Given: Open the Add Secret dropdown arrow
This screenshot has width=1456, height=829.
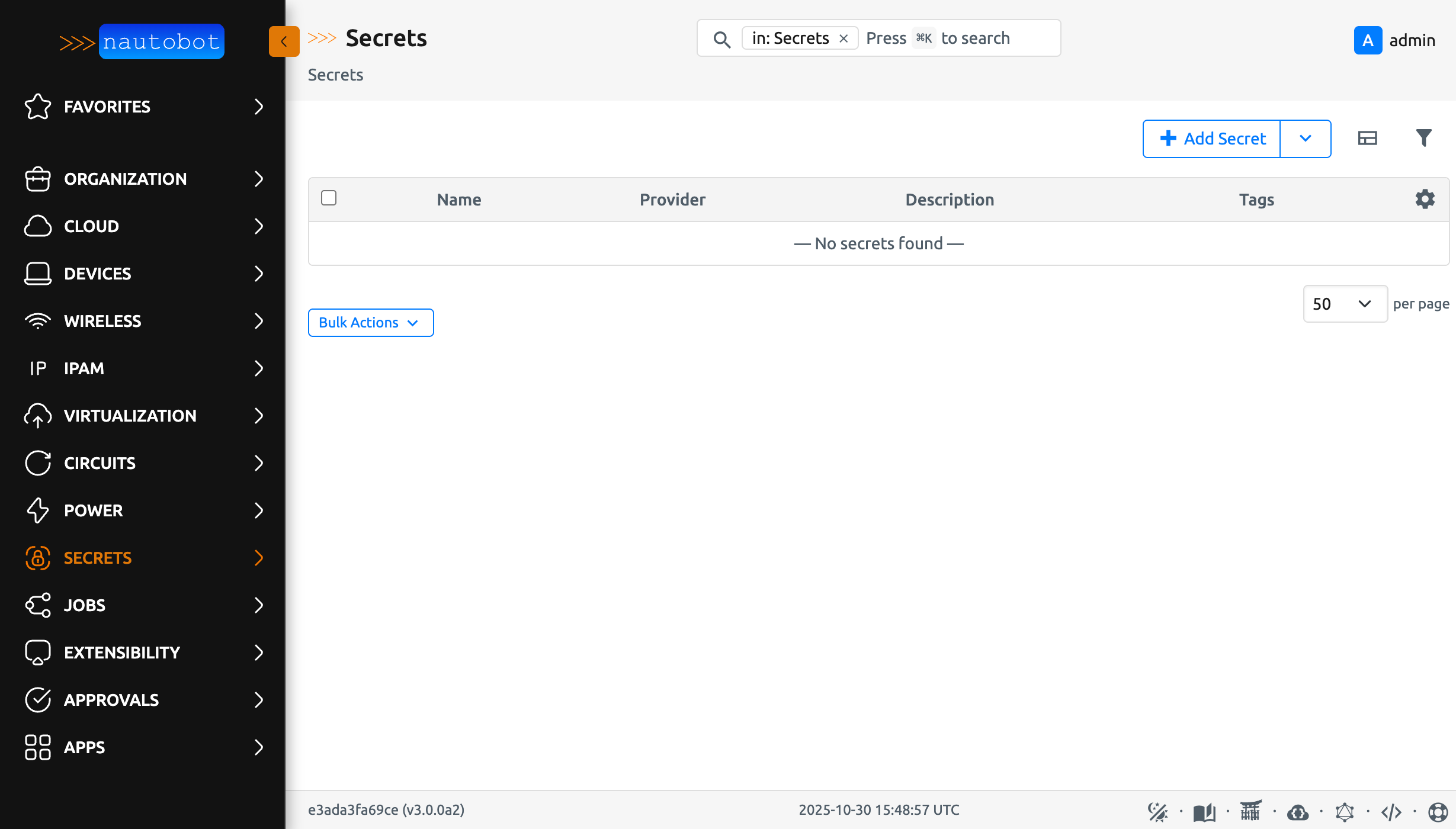Looking at the screenshot, I should click(x=1306, y=138).
